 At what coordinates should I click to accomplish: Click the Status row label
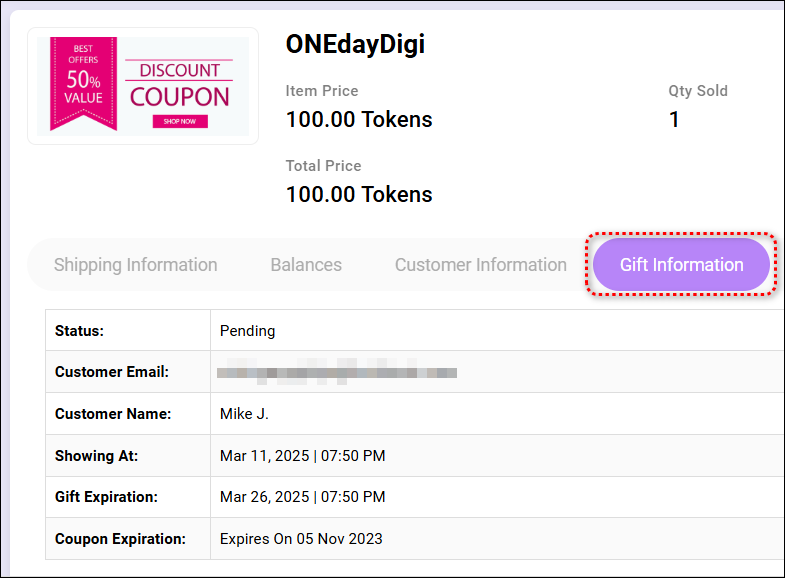tap(79, 331)
